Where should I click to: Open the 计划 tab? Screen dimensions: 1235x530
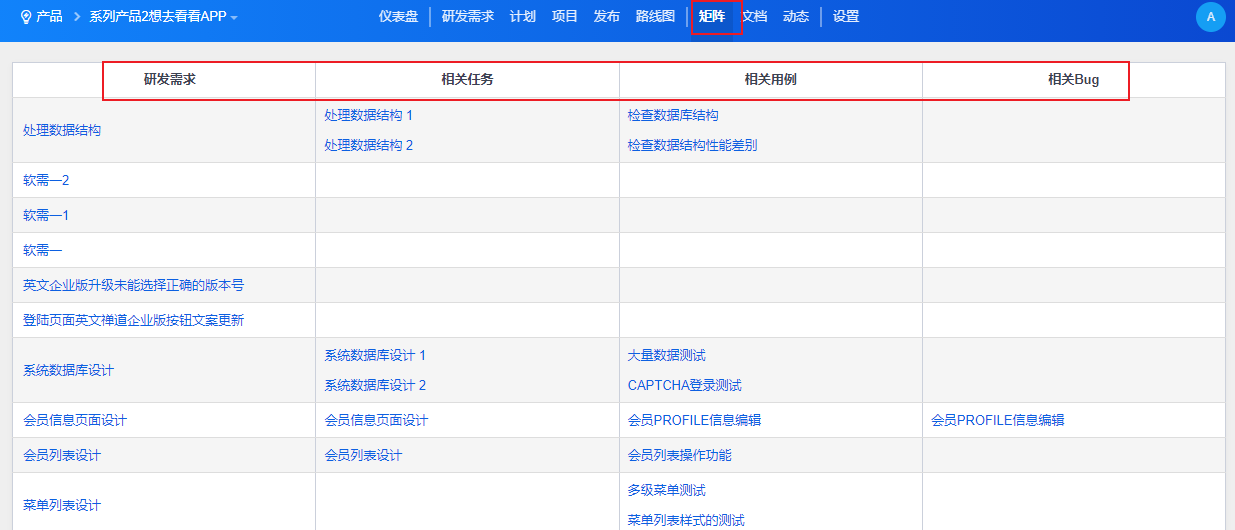523,17
